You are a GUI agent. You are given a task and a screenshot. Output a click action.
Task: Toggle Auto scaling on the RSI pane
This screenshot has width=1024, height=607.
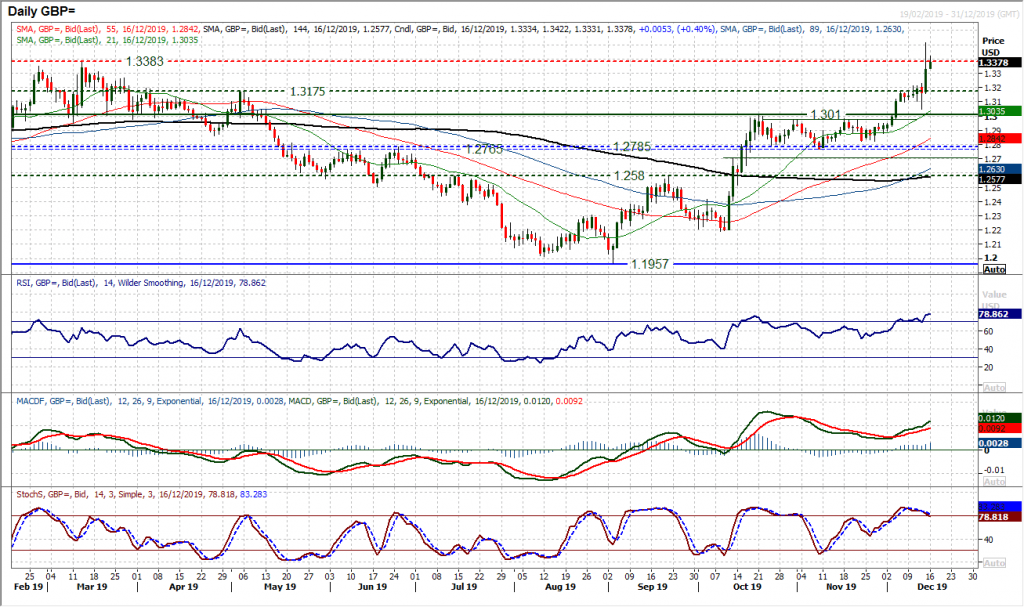(x=994, y=387)
